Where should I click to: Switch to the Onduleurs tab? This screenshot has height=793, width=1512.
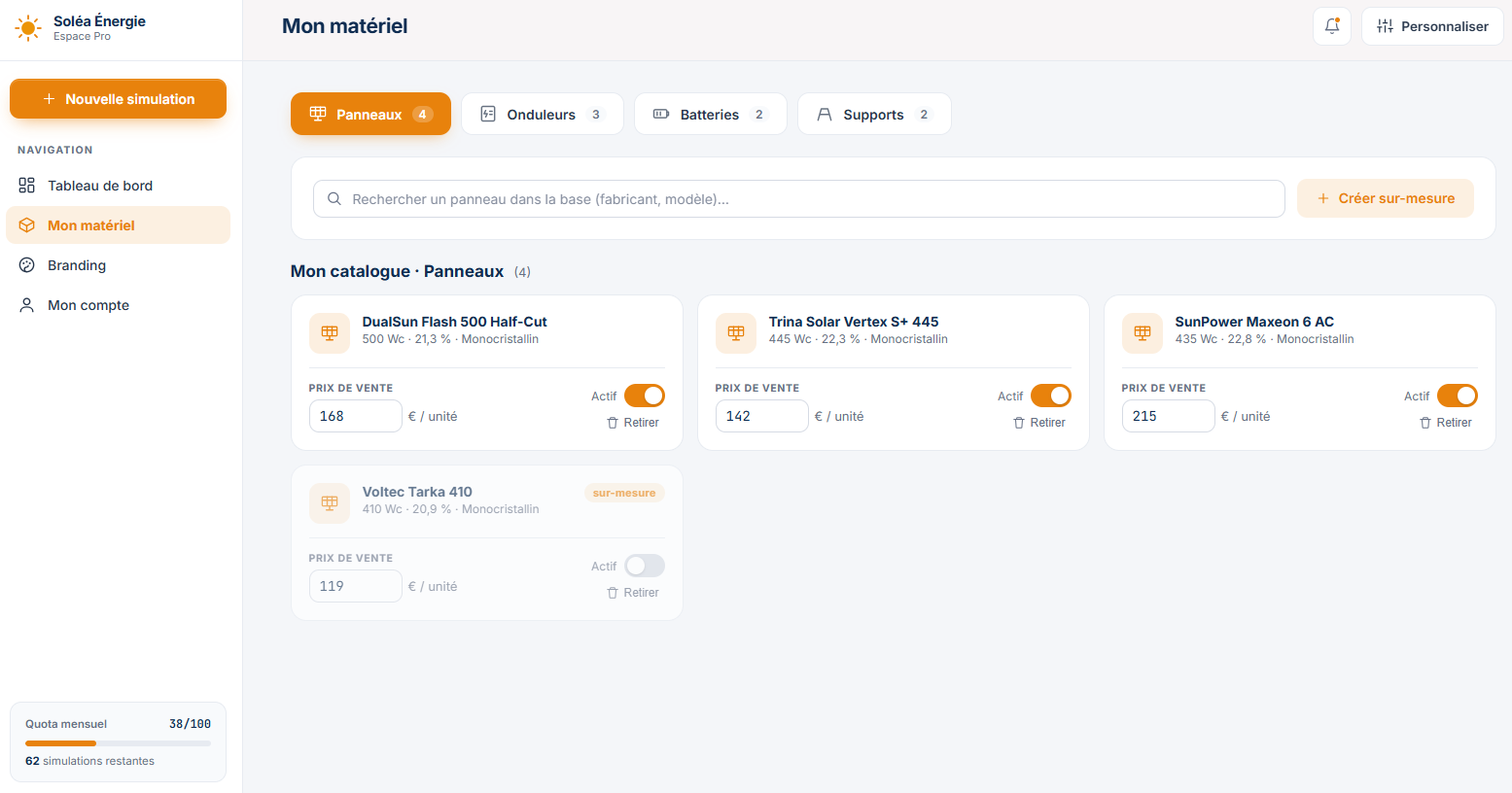click(x=543, y=114)
